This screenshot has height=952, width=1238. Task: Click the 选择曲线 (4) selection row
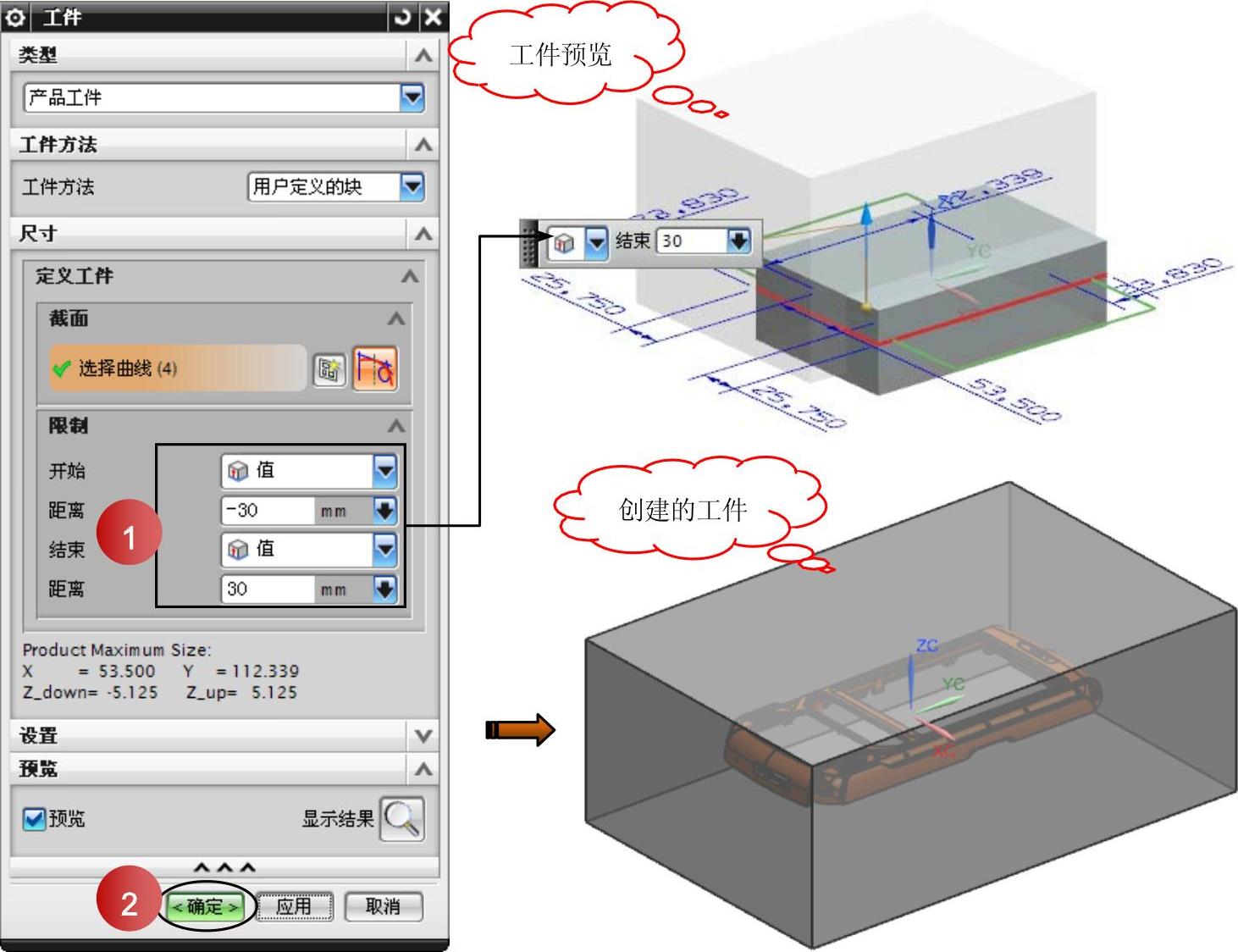tap(177, 368)
